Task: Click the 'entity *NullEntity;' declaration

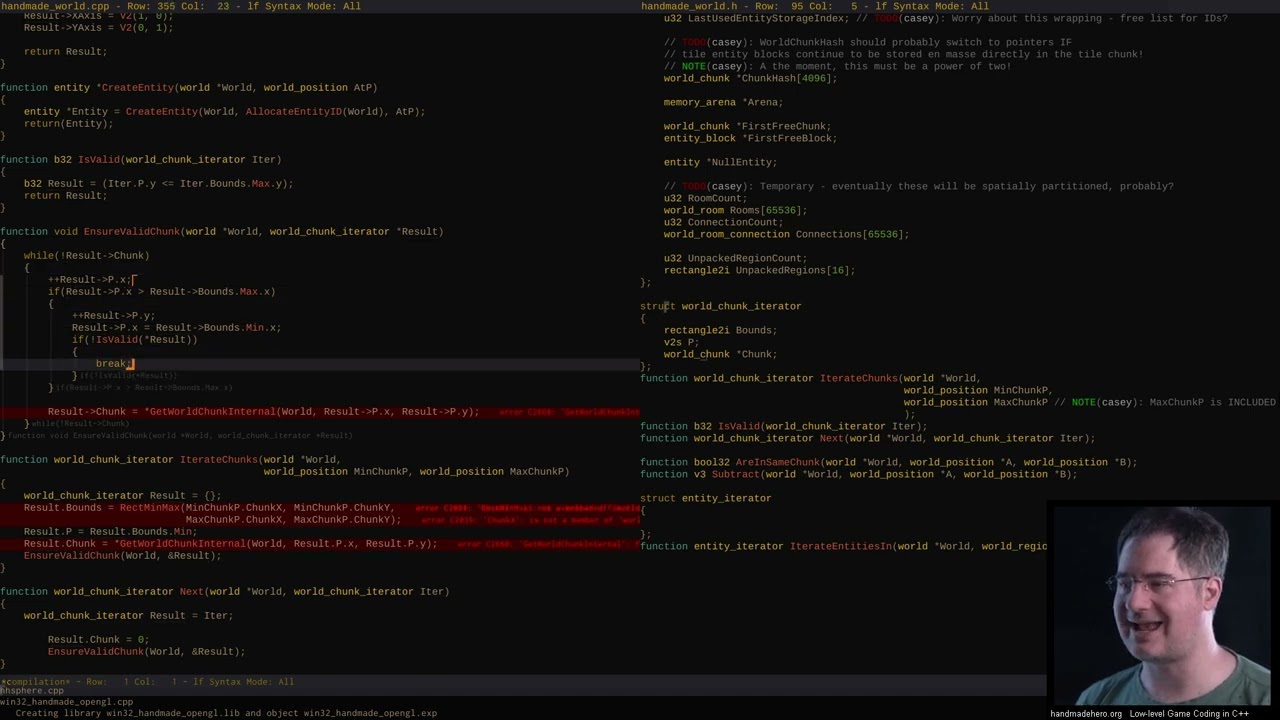Action: point(720,162)
